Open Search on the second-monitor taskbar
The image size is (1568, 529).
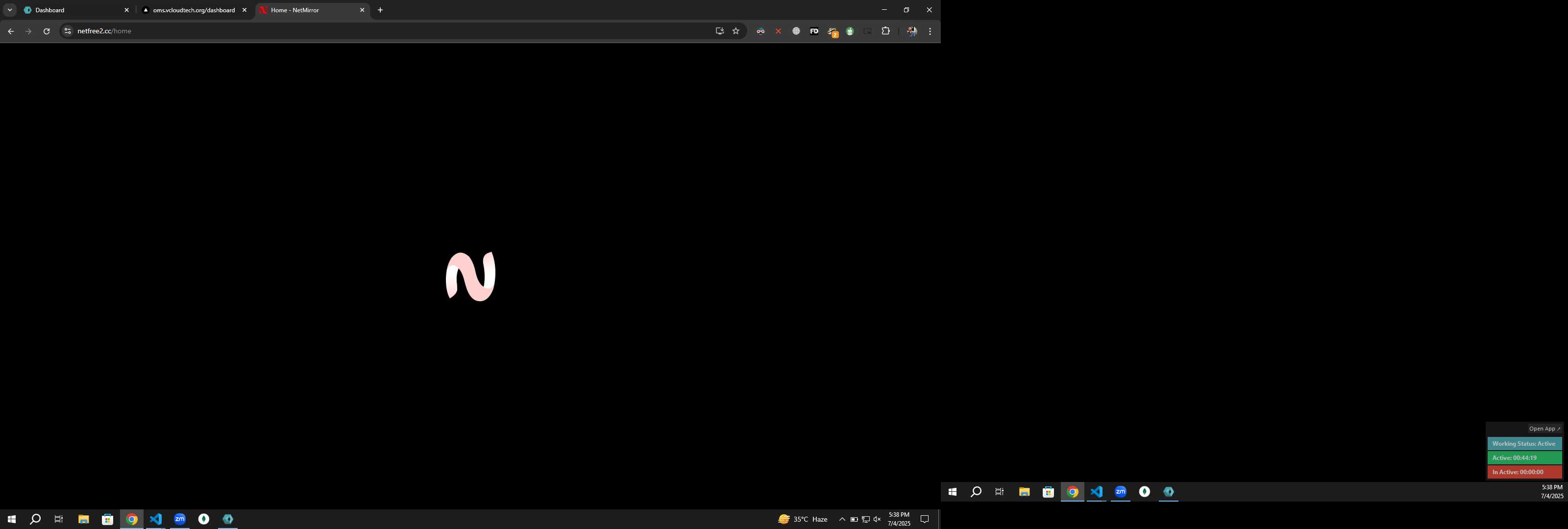[976, 492]
